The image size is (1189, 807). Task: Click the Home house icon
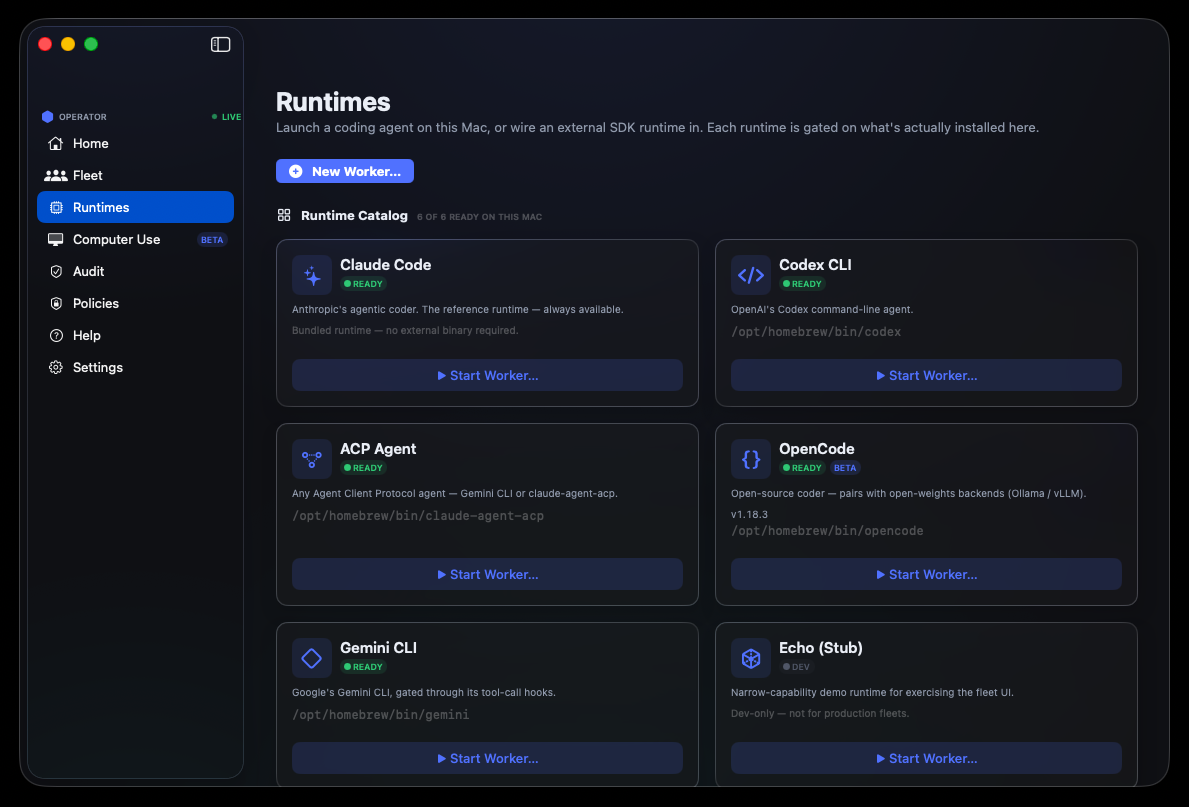click(55, 143)
